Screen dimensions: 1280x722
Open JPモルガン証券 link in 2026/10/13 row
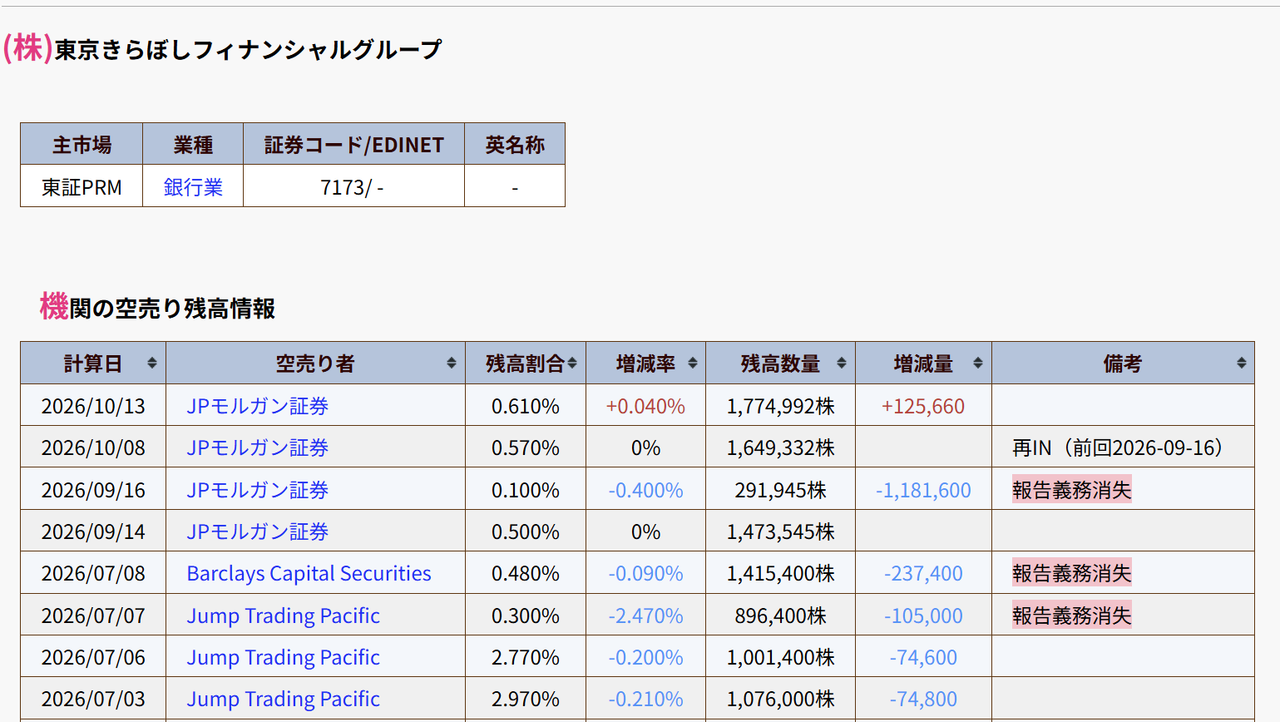click(x=257, y=406)
